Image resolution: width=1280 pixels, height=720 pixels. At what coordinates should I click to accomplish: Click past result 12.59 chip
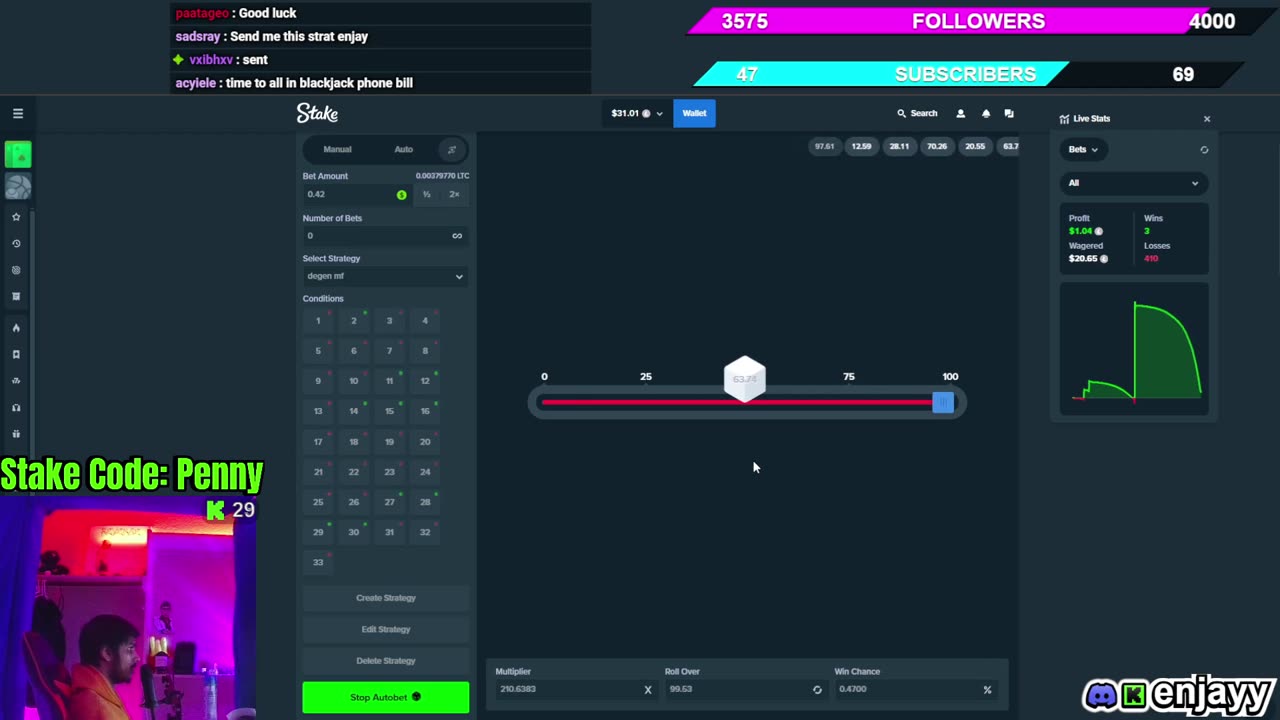[x=861, y=147]
